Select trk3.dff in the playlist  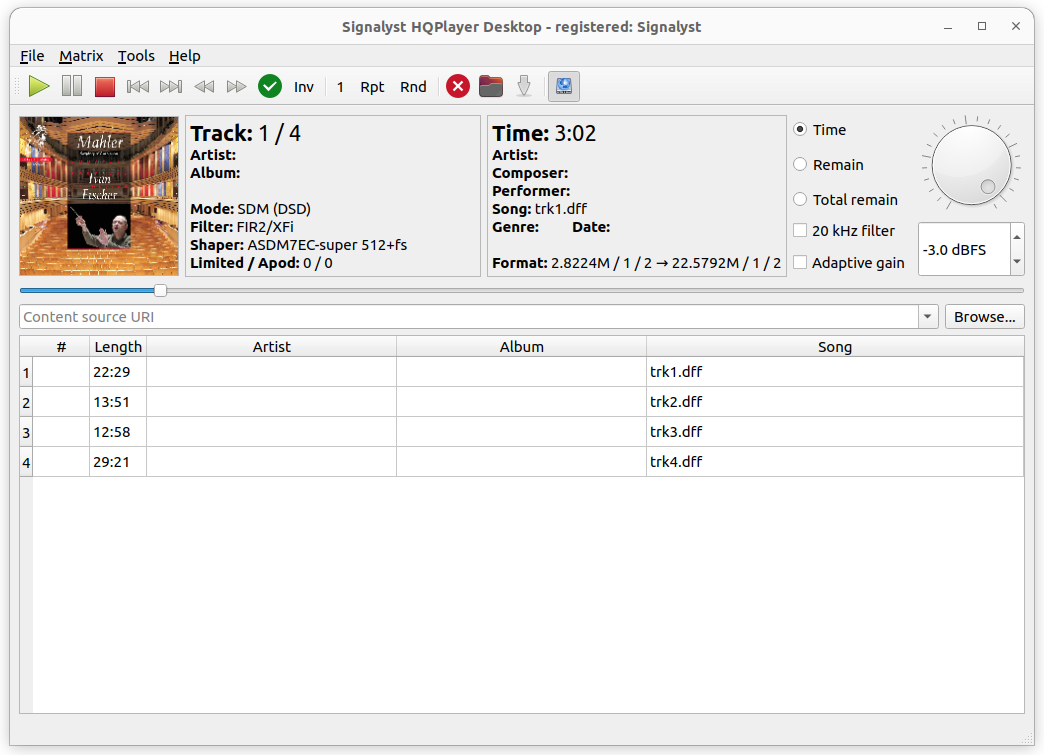(676, 432)
